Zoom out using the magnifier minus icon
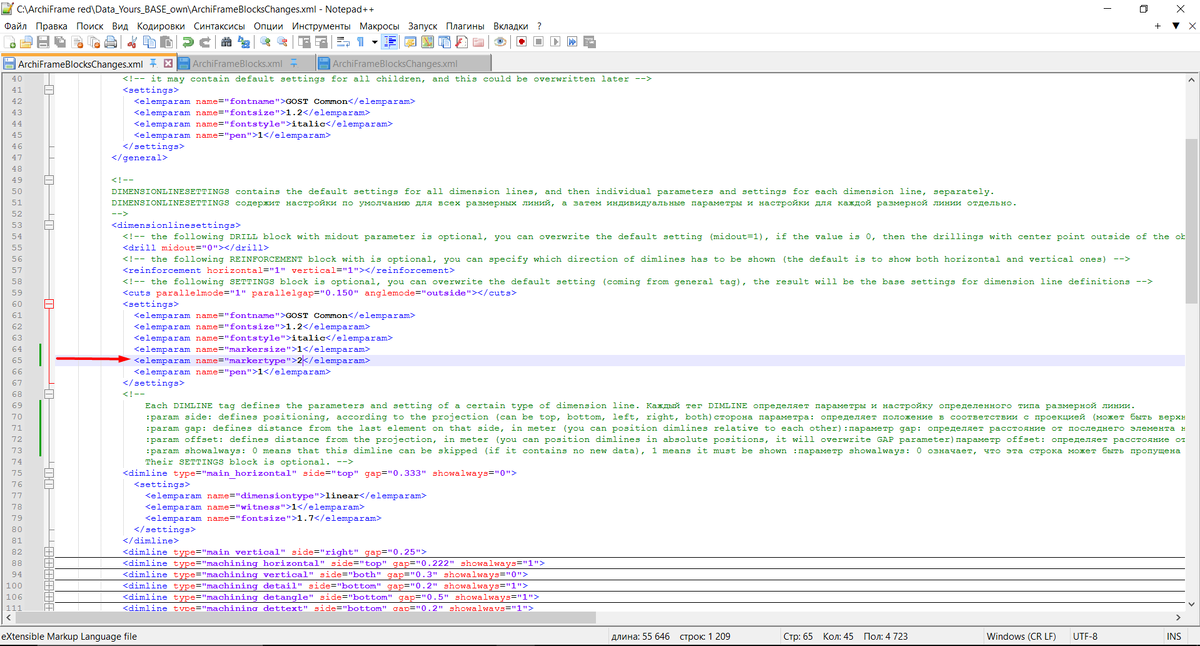This screenshot has width=1200, height=646. click(x=282, y=42)
